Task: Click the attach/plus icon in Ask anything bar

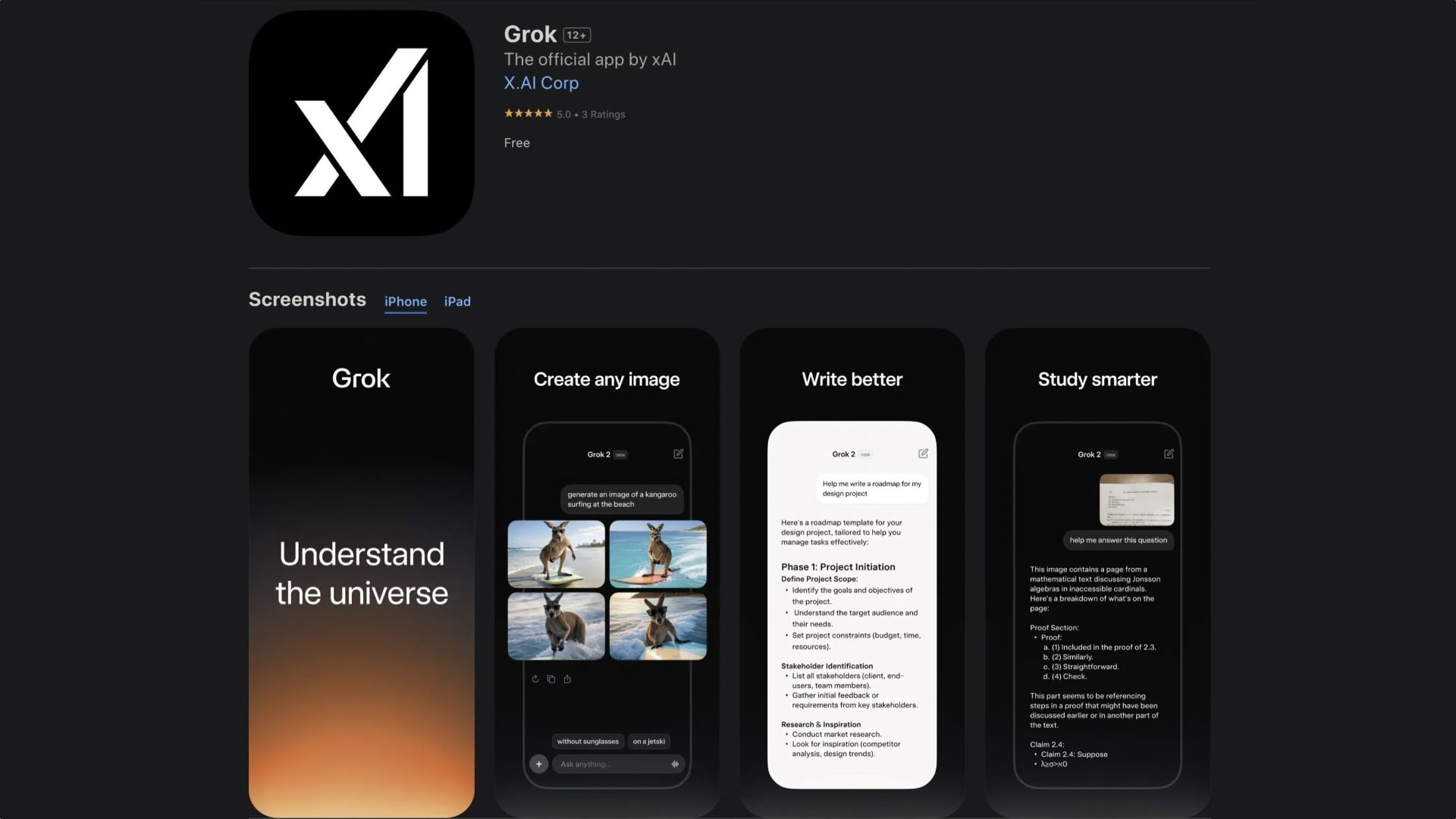Action: (x=539, y=764)
